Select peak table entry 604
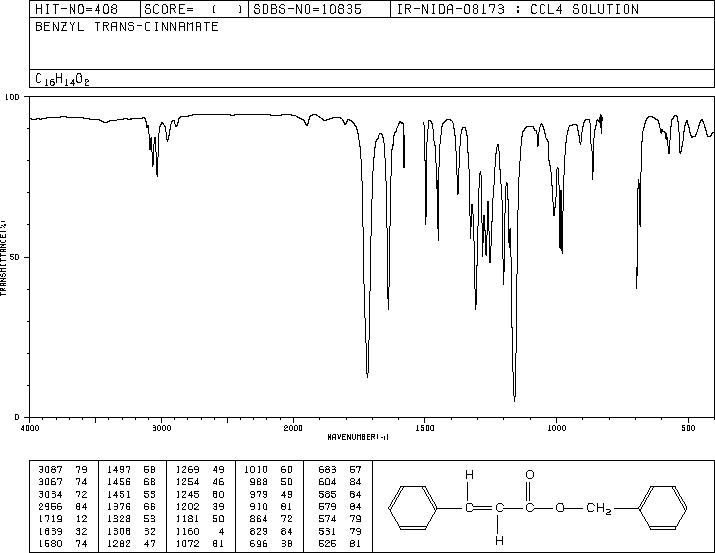This screenshot has height=553, width=715. tap(327, 482)
